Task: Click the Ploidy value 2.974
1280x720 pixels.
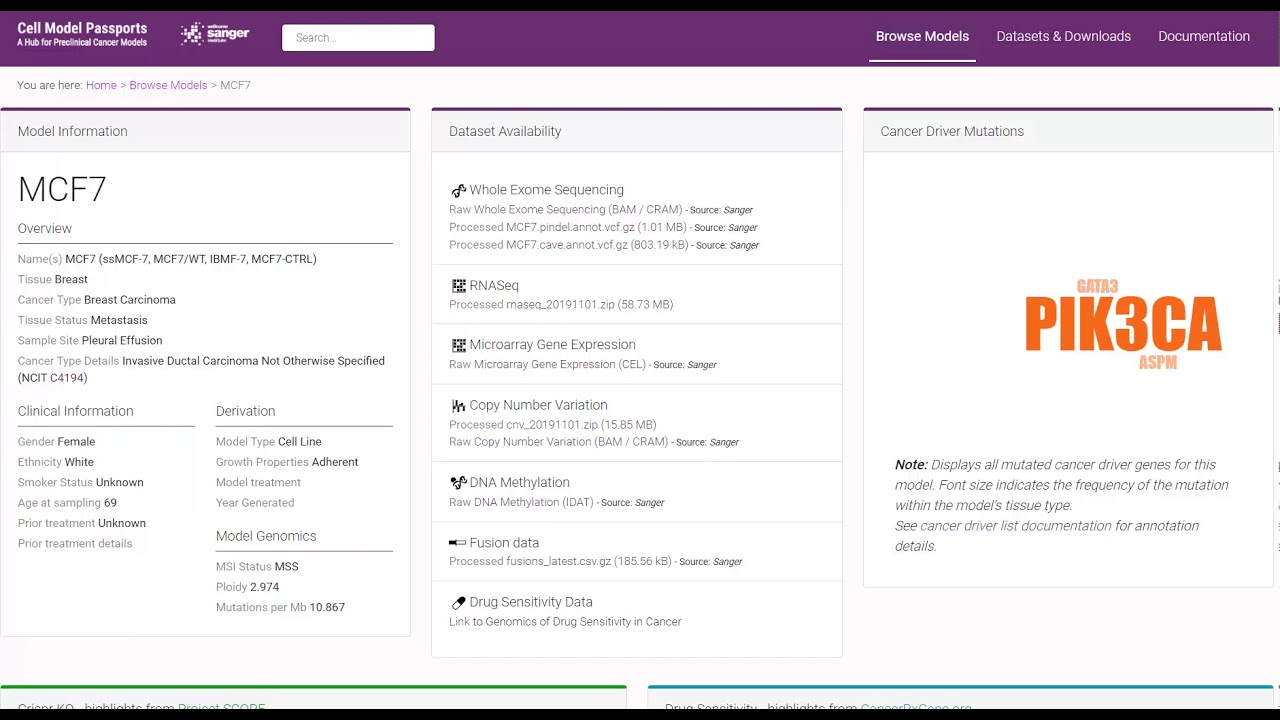Action: click(x=264, y=587)
